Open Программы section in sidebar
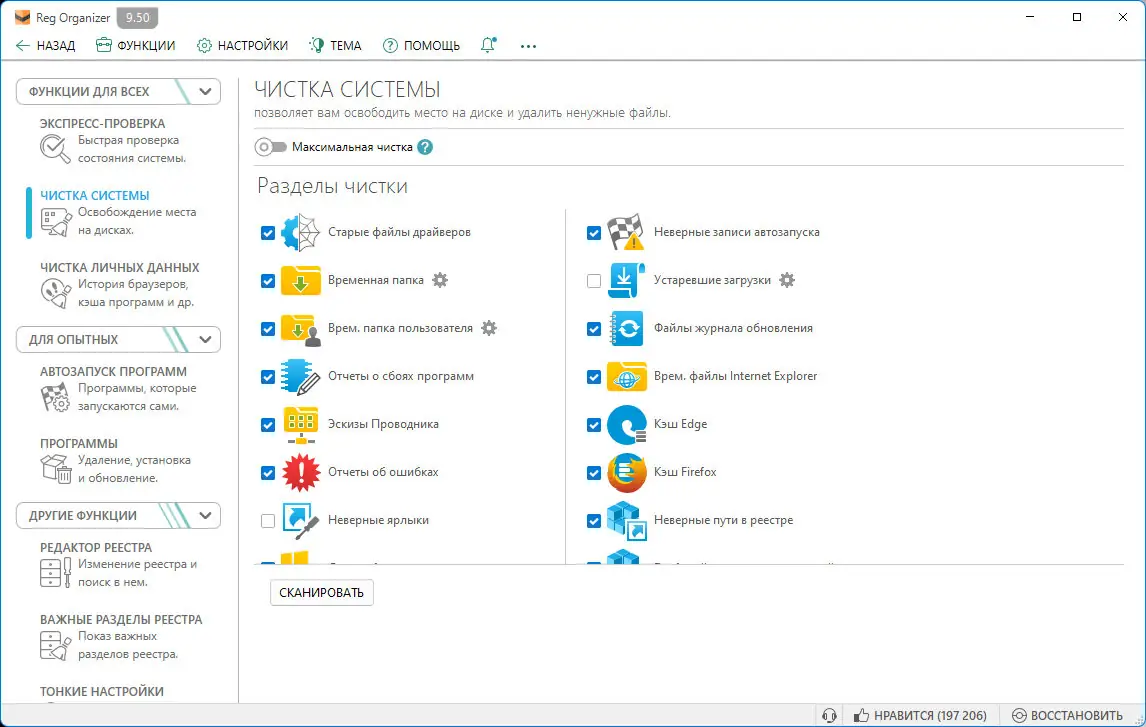 [115, 461]
